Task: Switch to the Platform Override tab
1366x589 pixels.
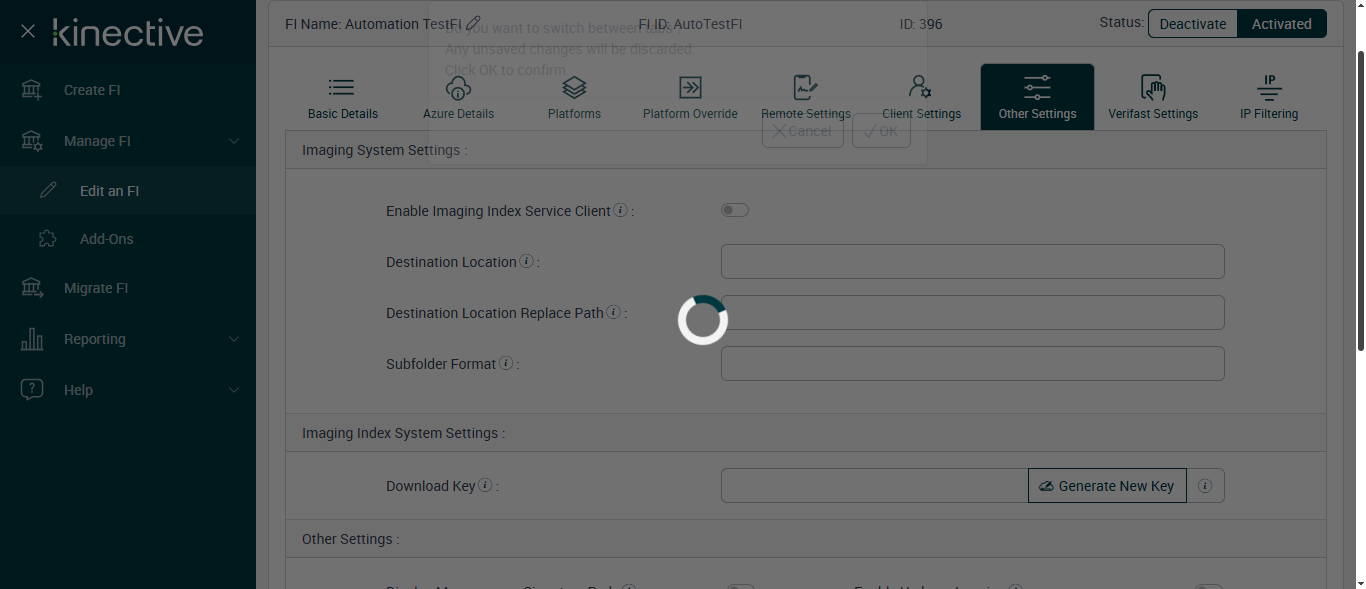Action: click(x=690, y=97)
